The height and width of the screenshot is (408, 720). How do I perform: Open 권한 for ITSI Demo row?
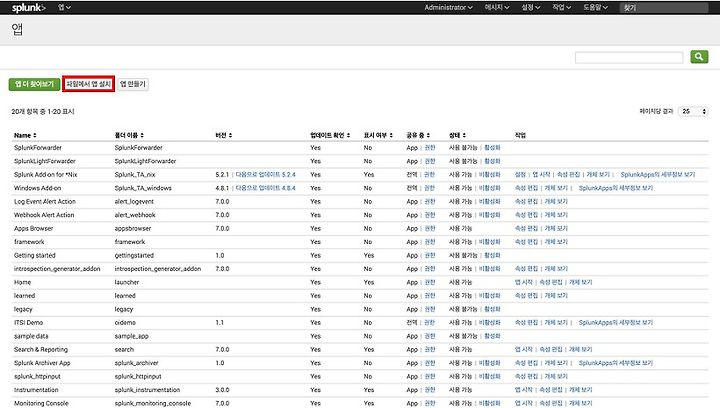pyautogui.click(x=429, y=323)
